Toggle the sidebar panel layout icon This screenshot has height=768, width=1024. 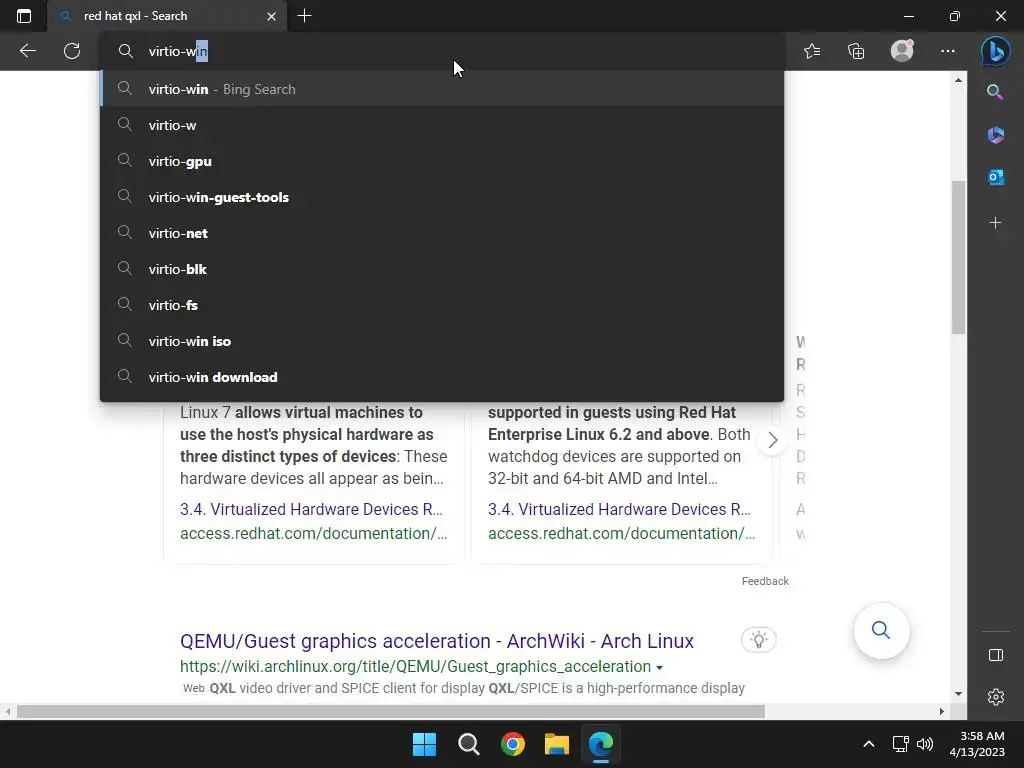(x=995, y=655)
